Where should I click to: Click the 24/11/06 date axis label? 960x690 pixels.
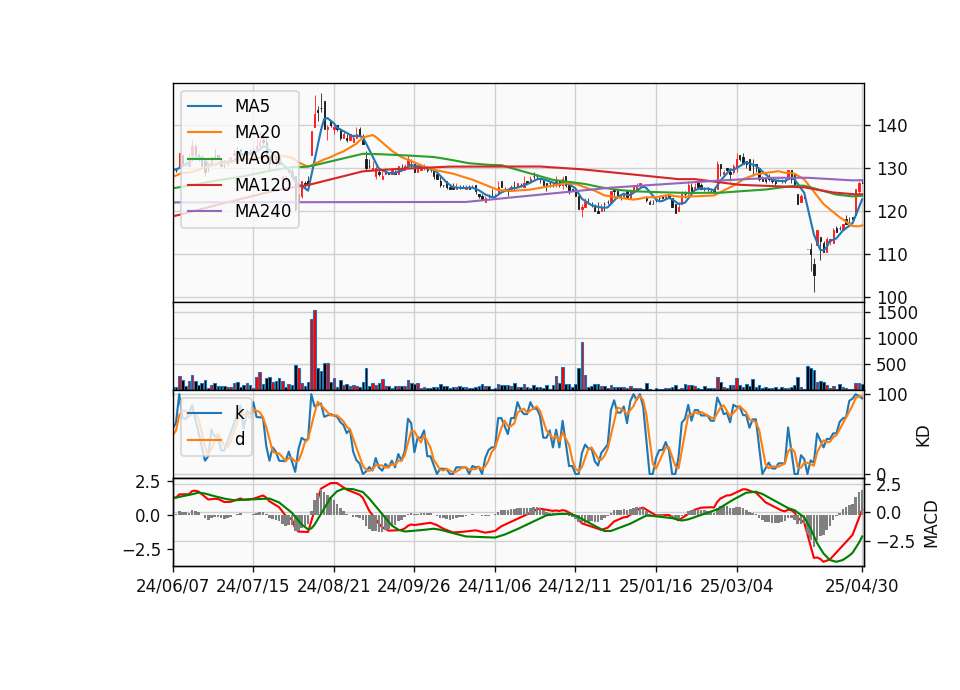[x=495, y=586]
